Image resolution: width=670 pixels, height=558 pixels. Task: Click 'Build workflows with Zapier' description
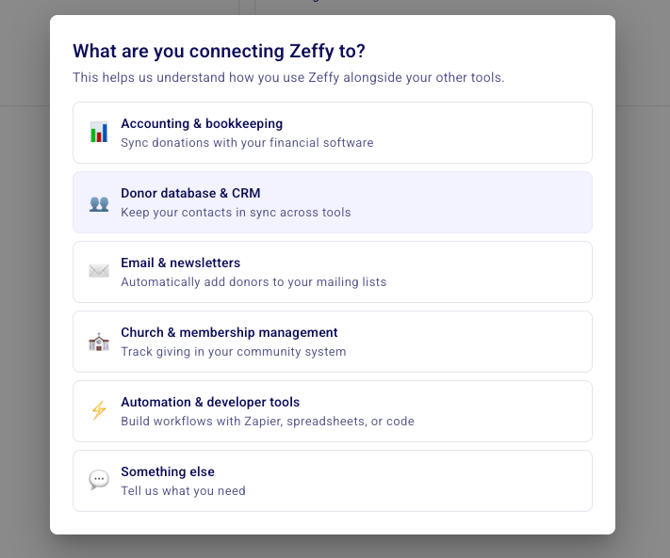[267, 421]
